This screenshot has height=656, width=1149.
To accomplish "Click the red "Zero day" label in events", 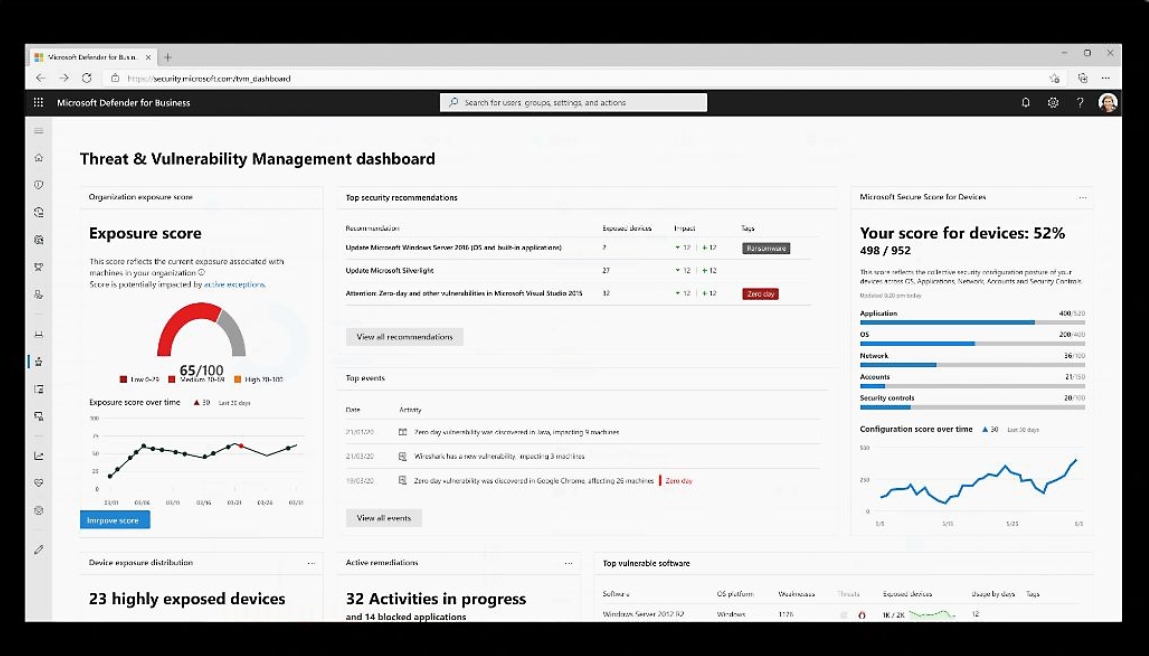I will pos(679,482).
